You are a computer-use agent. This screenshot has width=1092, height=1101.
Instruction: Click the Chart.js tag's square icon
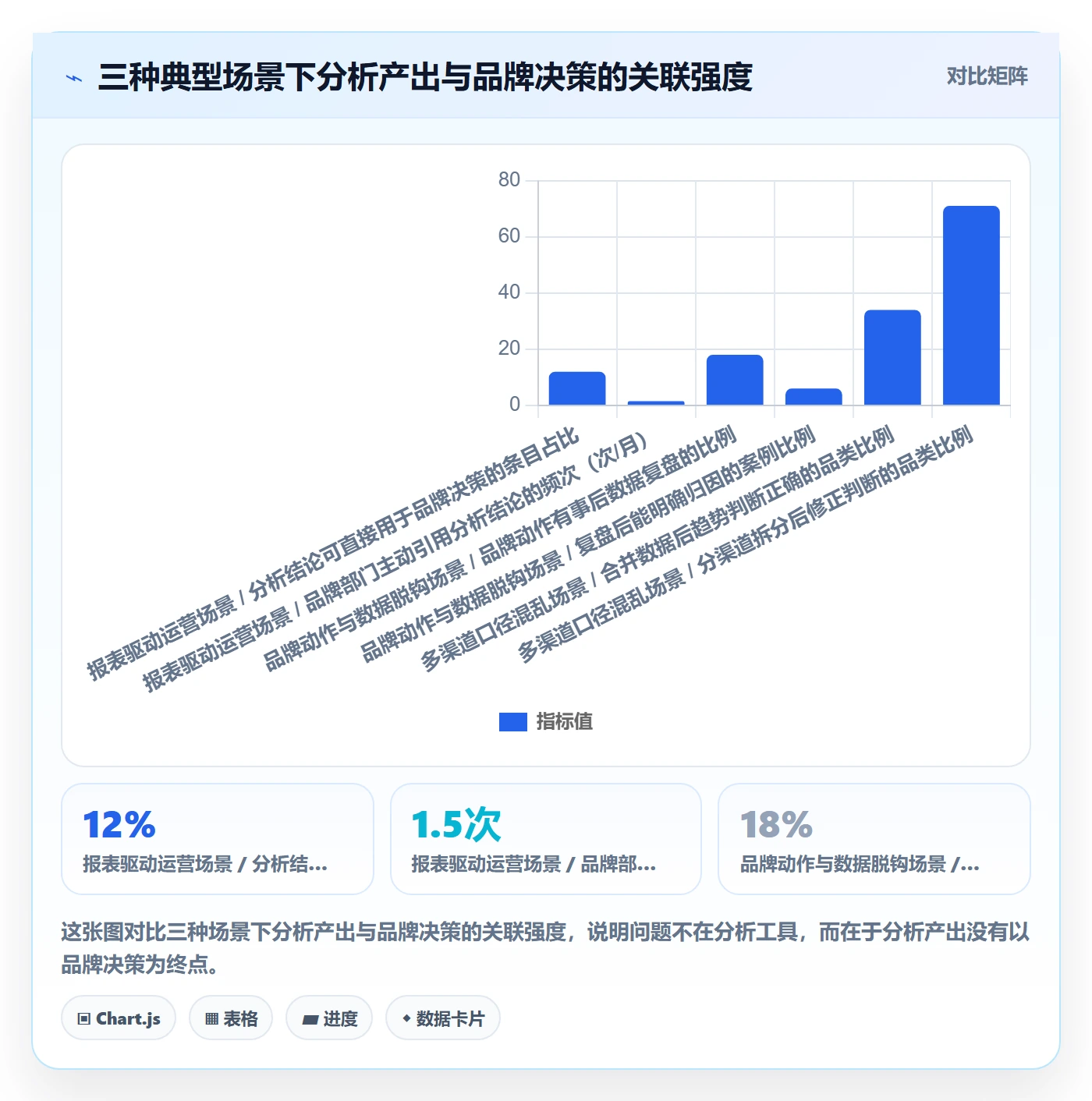(x=84, y=1019)
